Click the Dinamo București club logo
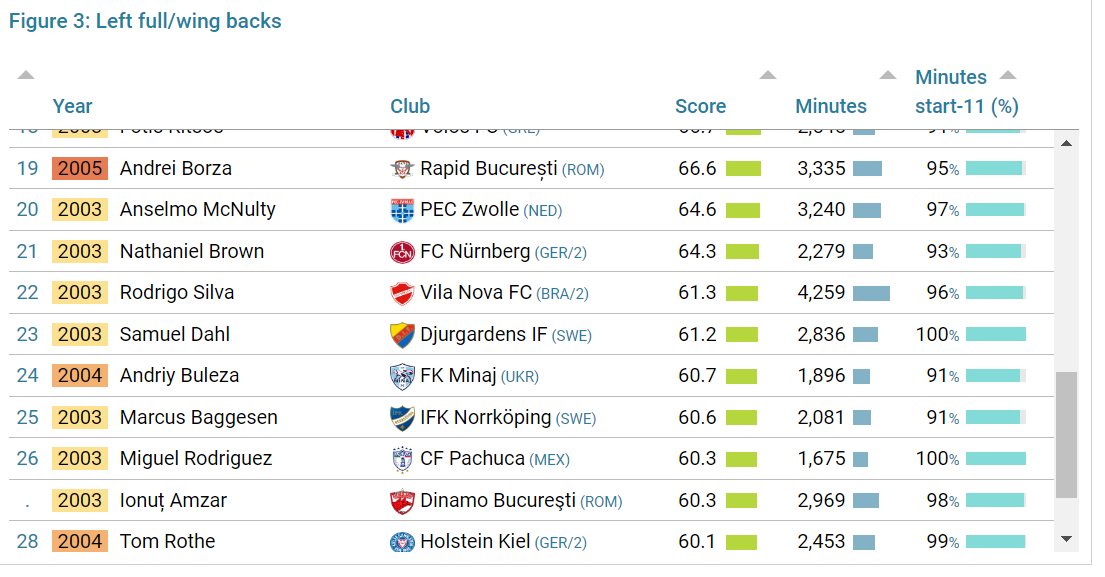Screen dimensions: 1105x577 pyautogui.click(x=402, y=501)
